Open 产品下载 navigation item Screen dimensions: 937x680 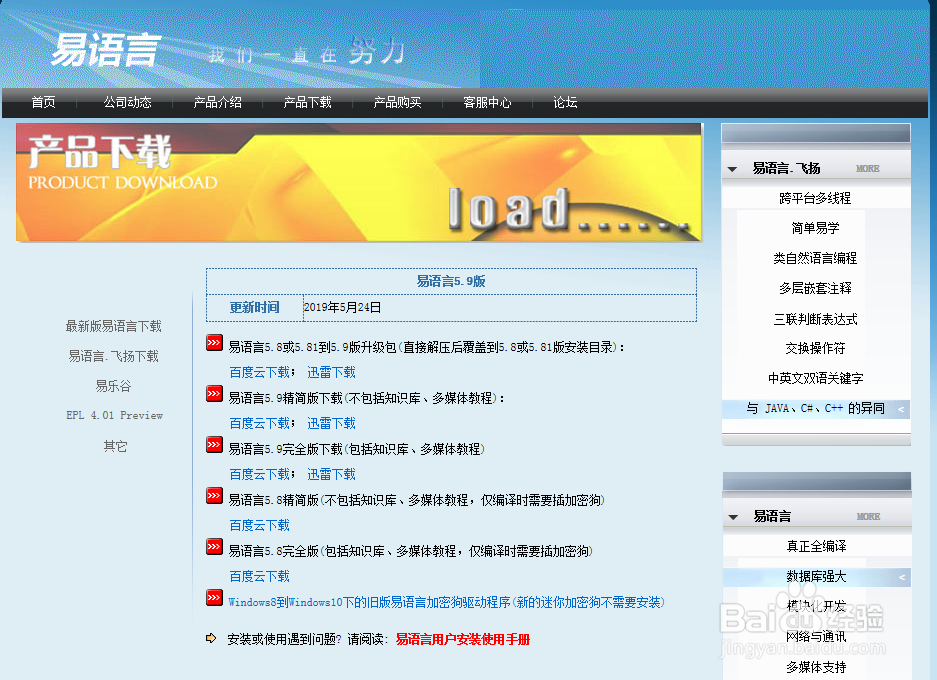tap(307, 102)
